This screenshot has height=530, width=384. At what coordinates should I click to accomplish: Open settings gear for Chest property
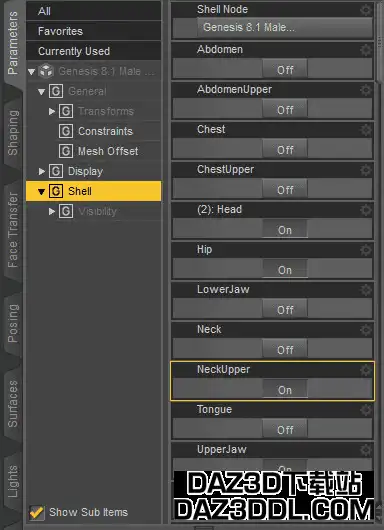coord(366,130)
